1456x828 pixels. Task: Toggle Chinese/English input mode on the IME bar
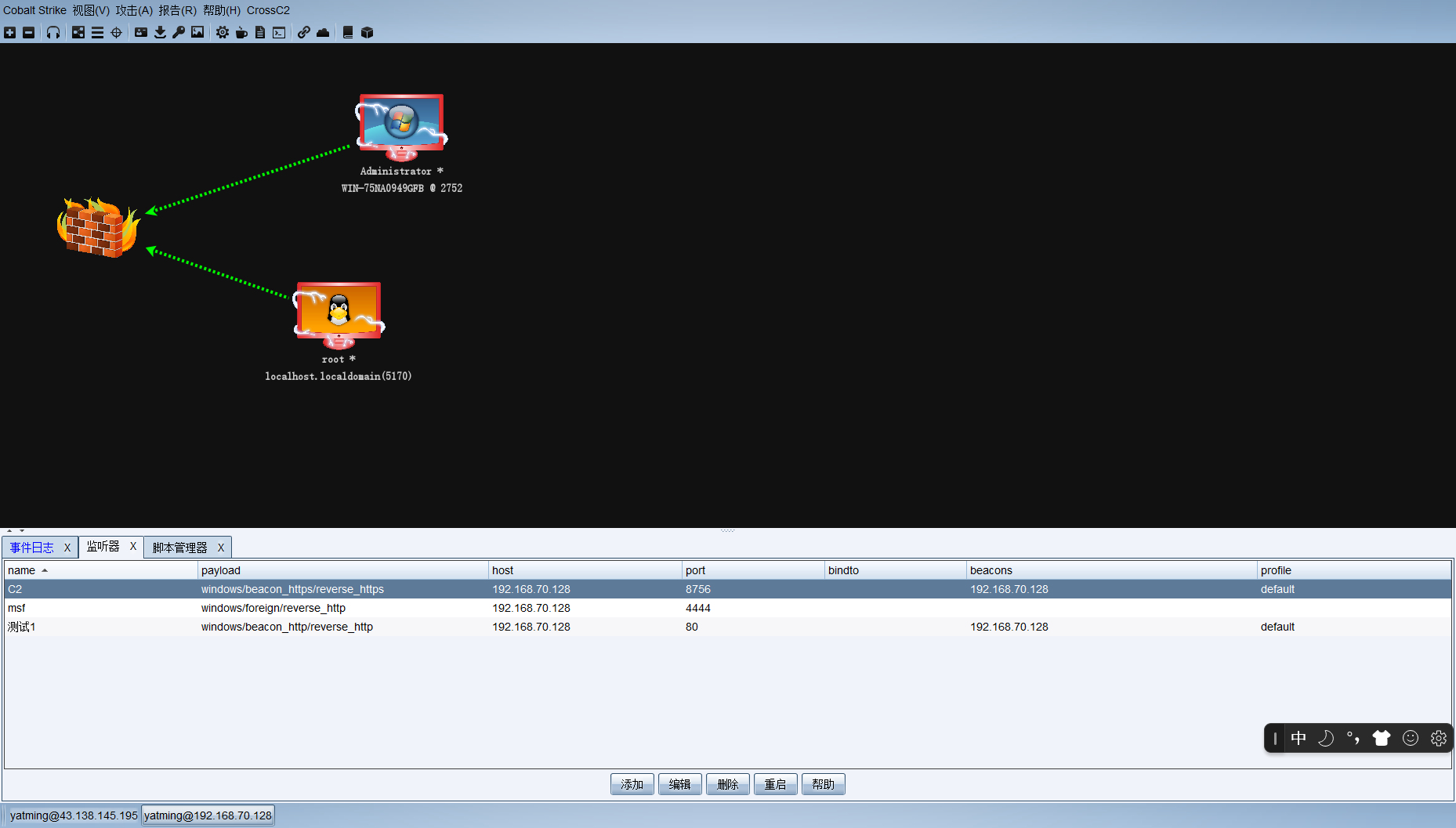tap(1298, 738)
